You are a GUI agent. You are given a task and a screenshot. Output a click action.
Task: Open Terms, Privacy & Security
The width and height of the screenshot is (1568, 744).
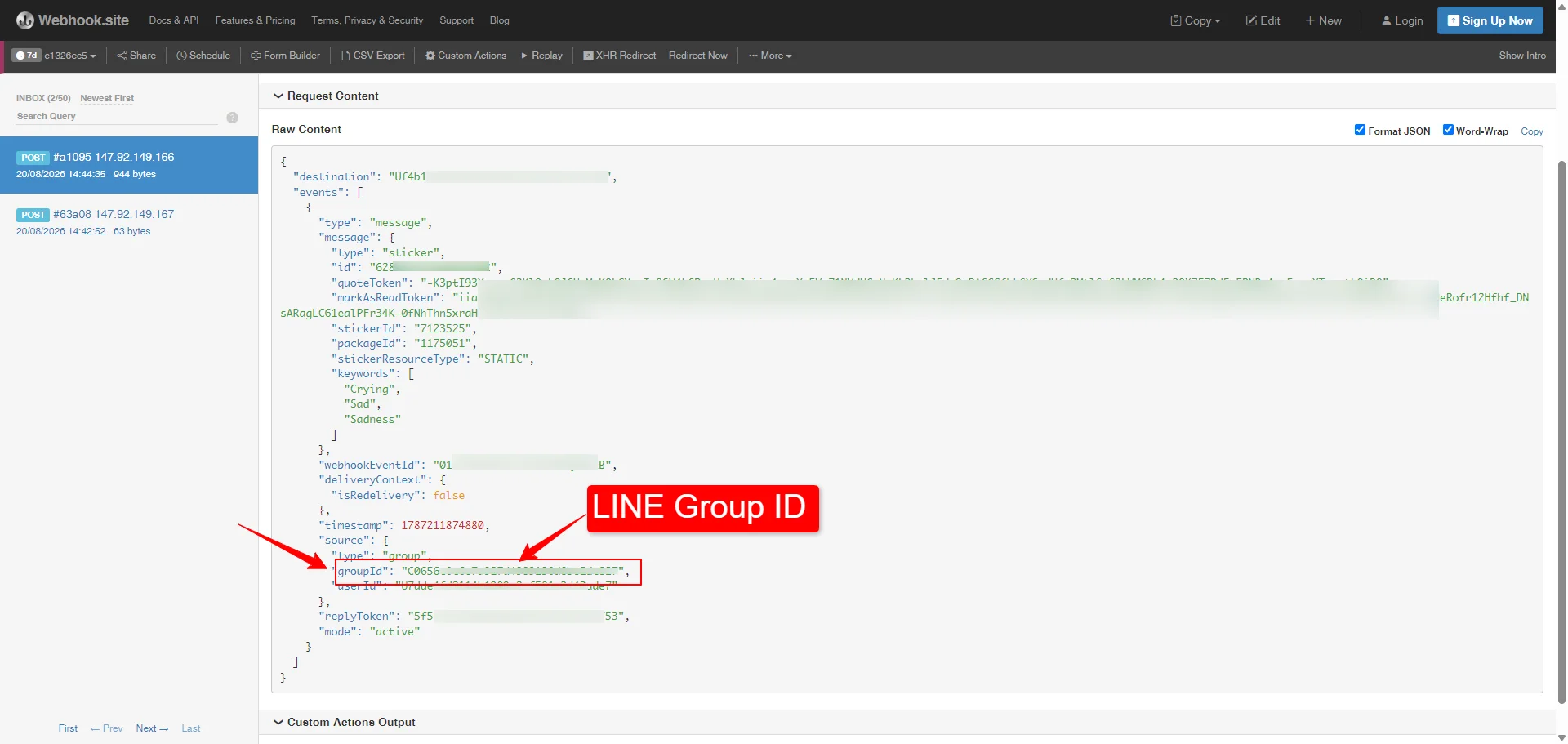coord(367,20)
